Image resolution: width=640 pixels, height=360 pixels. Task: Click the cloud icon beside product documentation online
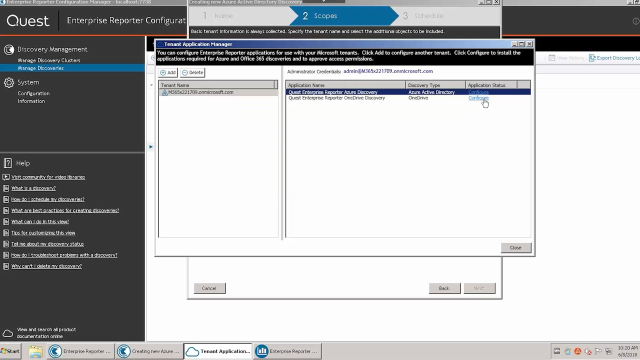(8, 333)
